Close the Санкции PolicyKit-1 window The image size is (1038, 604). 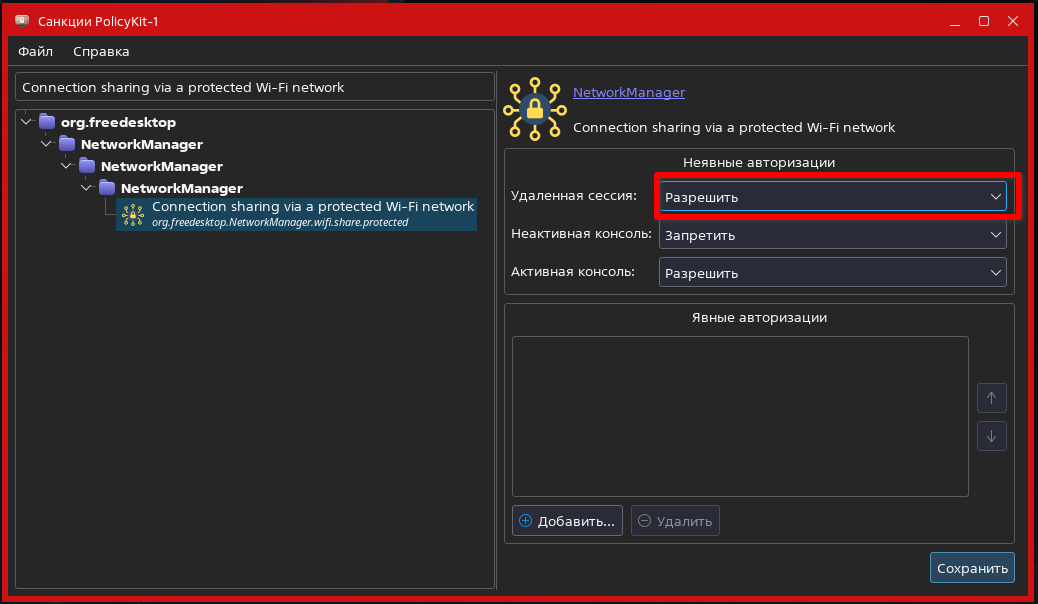(x=1013, y=21)
